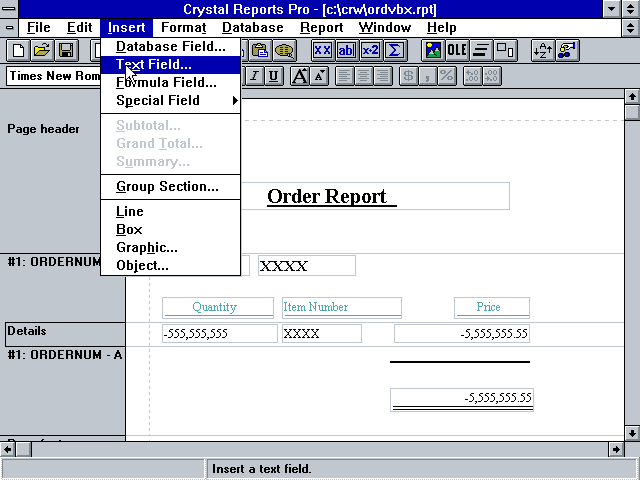Toggle currency dollar sign format
This screenshot has height=480, width=640.
pyautogui.click(x=408, y=76)
